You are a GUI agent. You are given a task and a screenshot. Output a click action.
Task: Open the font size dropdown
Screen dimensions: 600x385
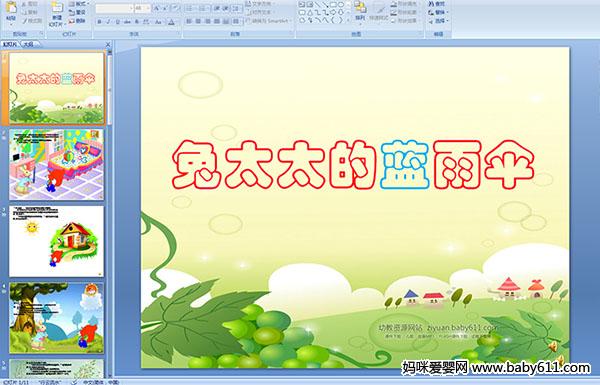(x=148, y=8)
